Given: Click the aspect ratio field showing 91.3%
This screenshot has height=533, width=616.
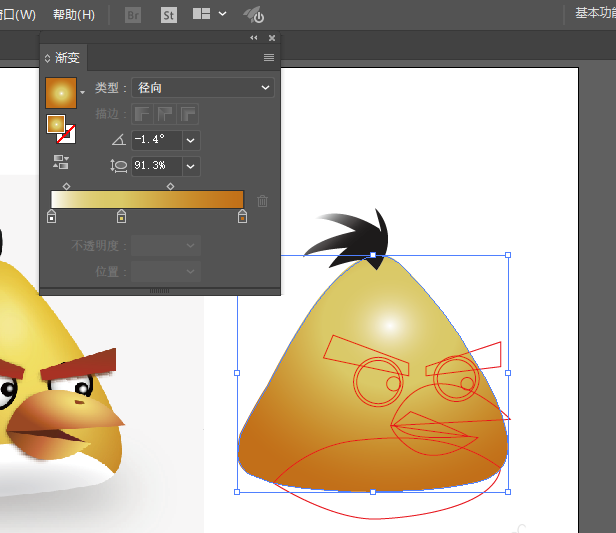Looking at the screenshot, I should coord(157,166).
